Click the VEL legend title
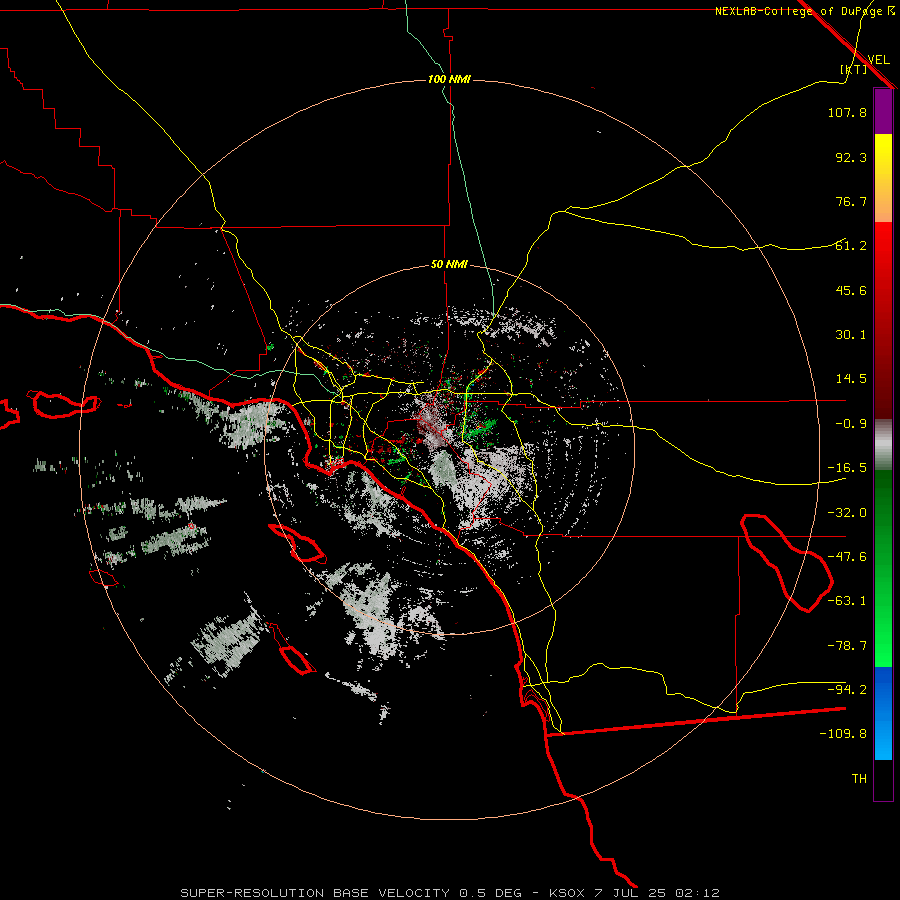This screenshot has width=900, height=900. (x=878, y=59)
